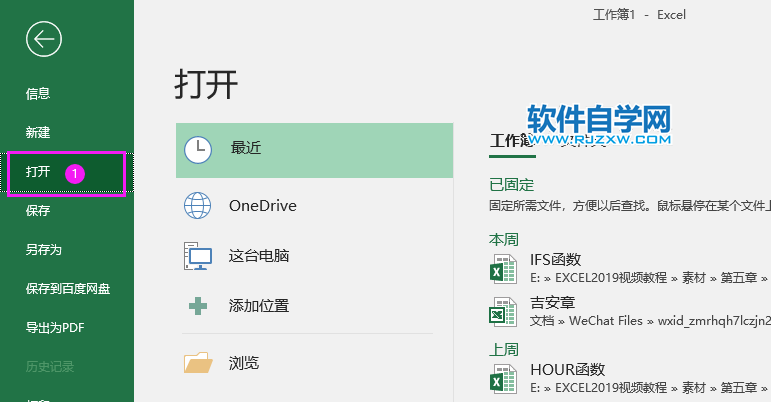Click the HOUR函数 Excel file icon

pos(503,379)
